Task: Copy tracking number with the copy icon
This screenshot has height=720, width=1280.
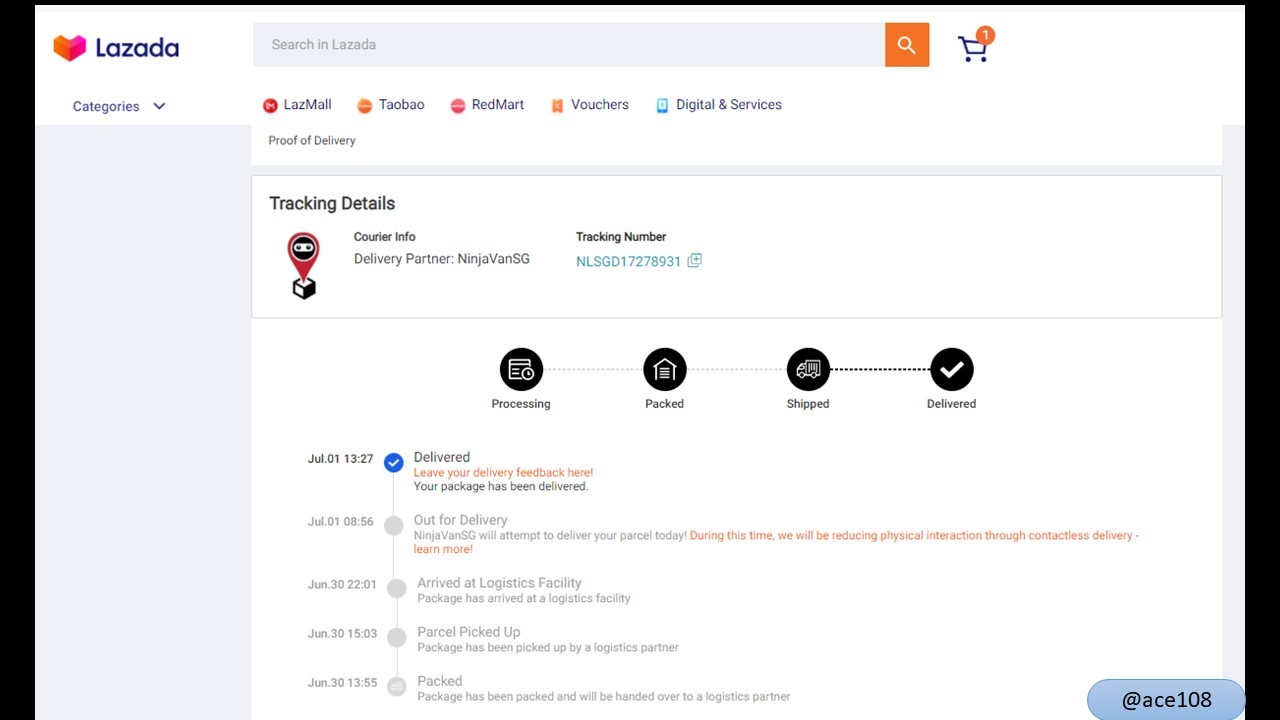Action: coord(695,261)
